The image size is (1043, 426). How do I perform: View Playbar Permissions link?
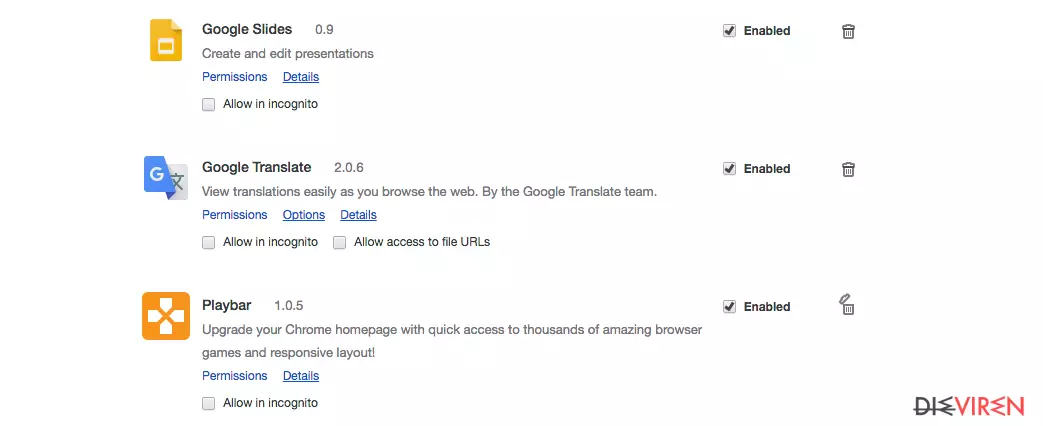(235, 375)
